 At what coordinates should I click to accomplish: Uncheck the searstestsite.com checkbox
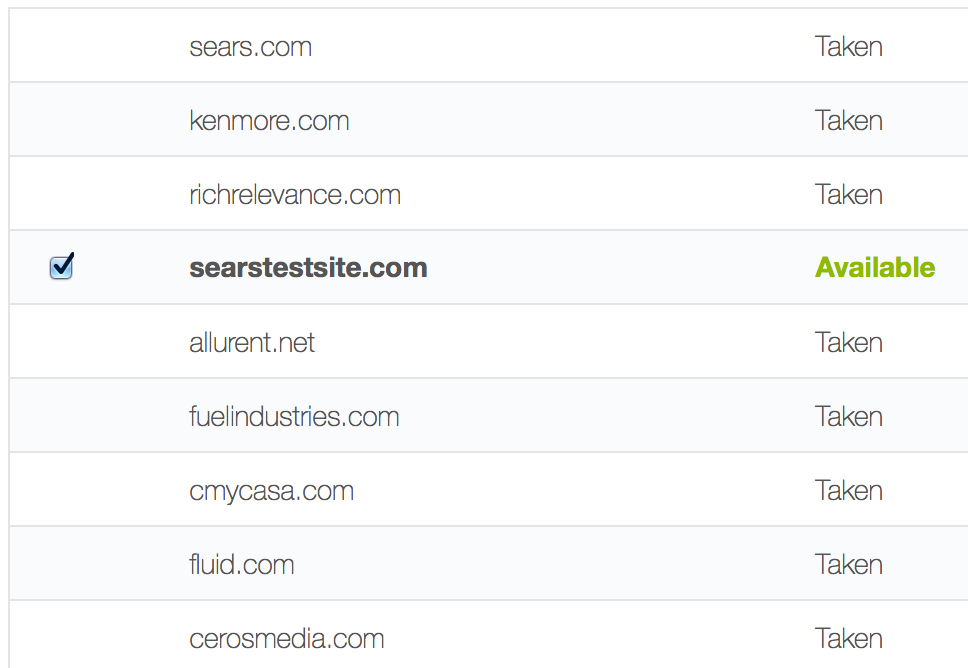tap(61, 267)
